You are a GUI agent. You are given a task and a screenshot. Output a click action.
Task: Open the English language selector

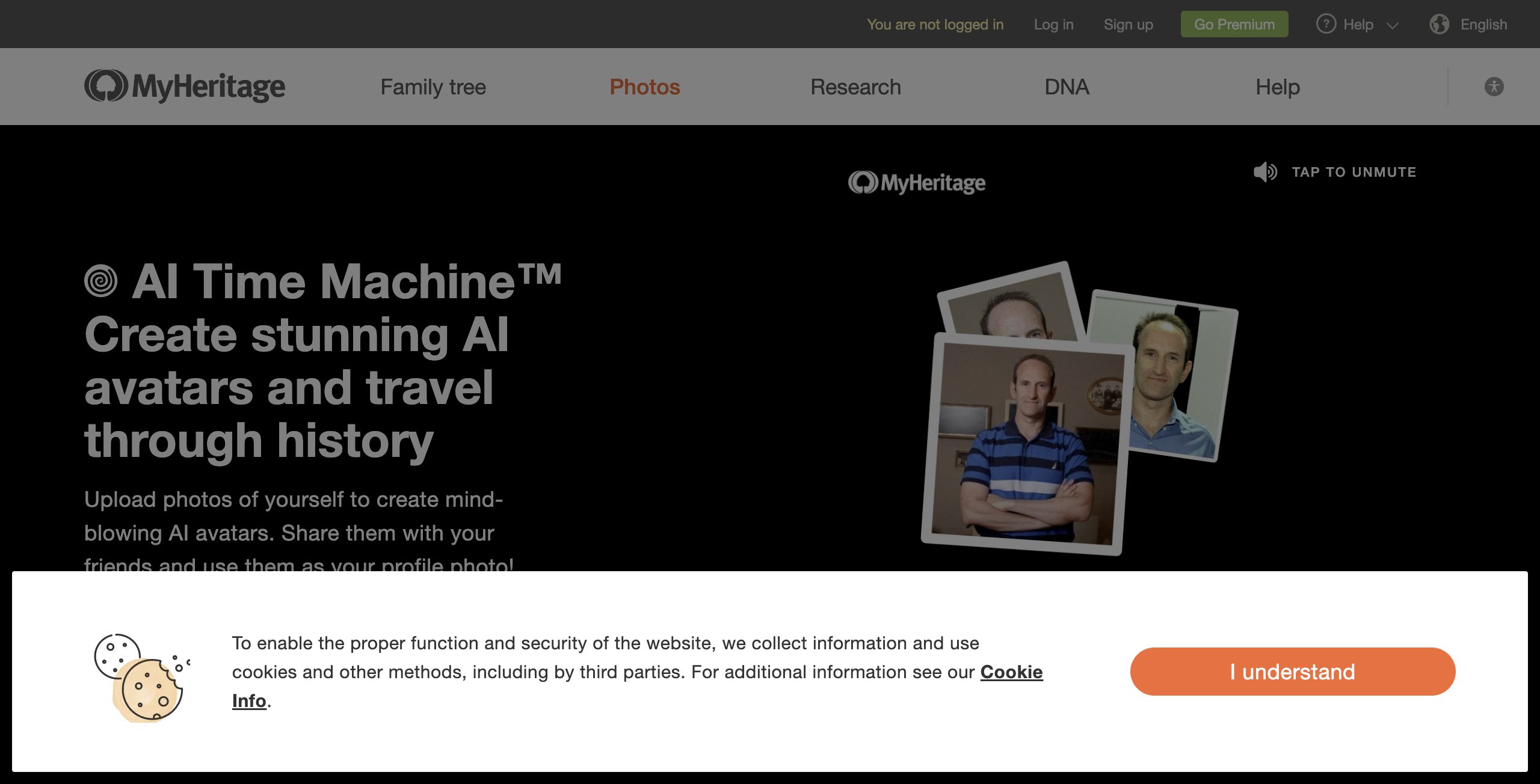(x=1483, y=25)
